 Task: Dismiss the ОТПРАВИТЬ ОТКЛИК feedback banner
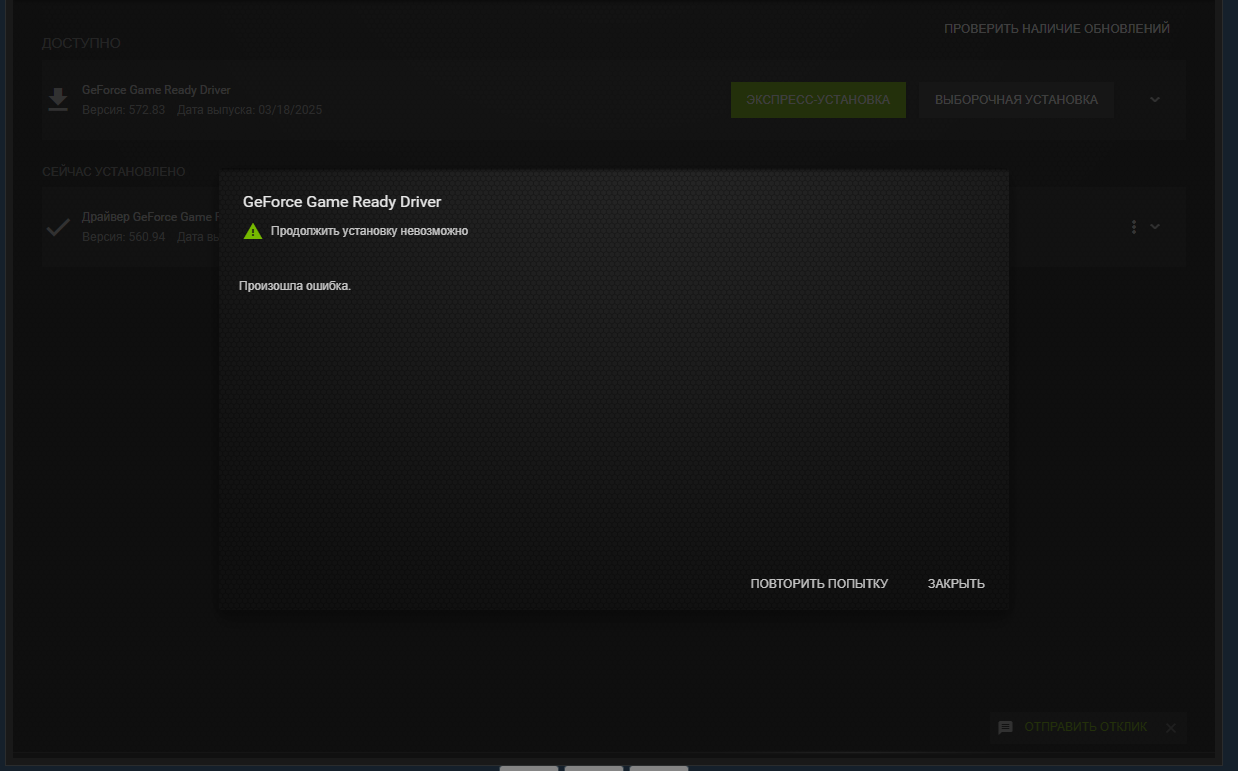(1171, 728)
